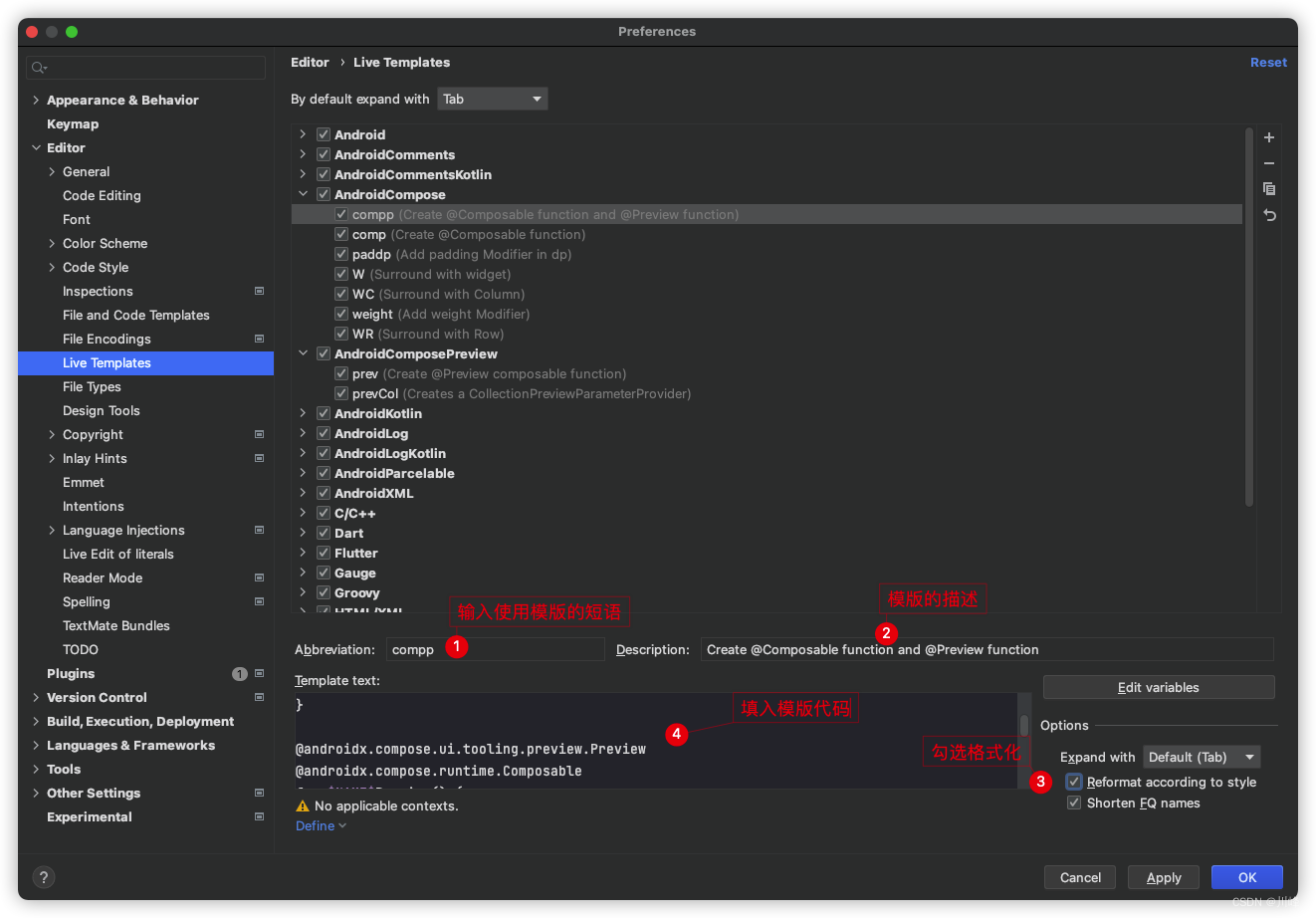Click the project-level icon beside Language Injections
Viewport: 1316px width, 918px height.
260,530
